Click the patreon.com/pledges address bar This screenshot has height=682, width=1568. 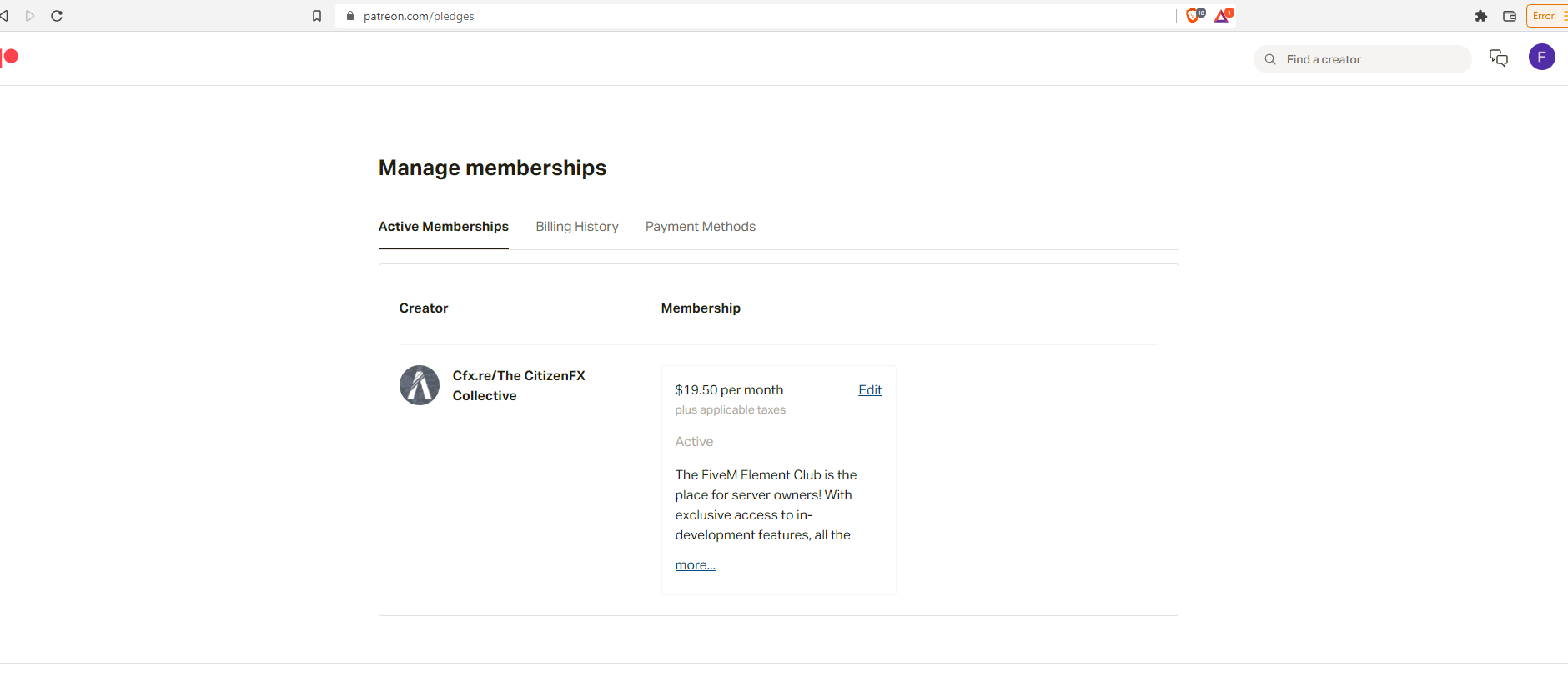755,16
